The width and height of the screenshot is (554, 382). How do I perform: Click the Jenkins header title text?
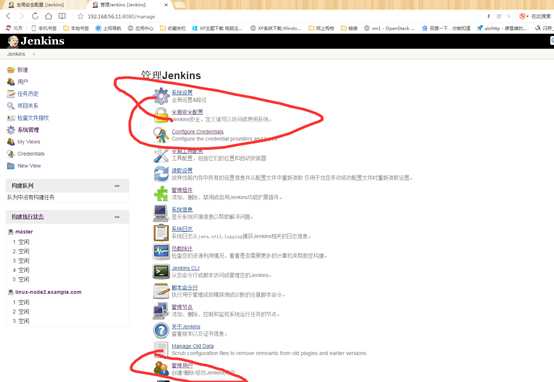(42, 41)
